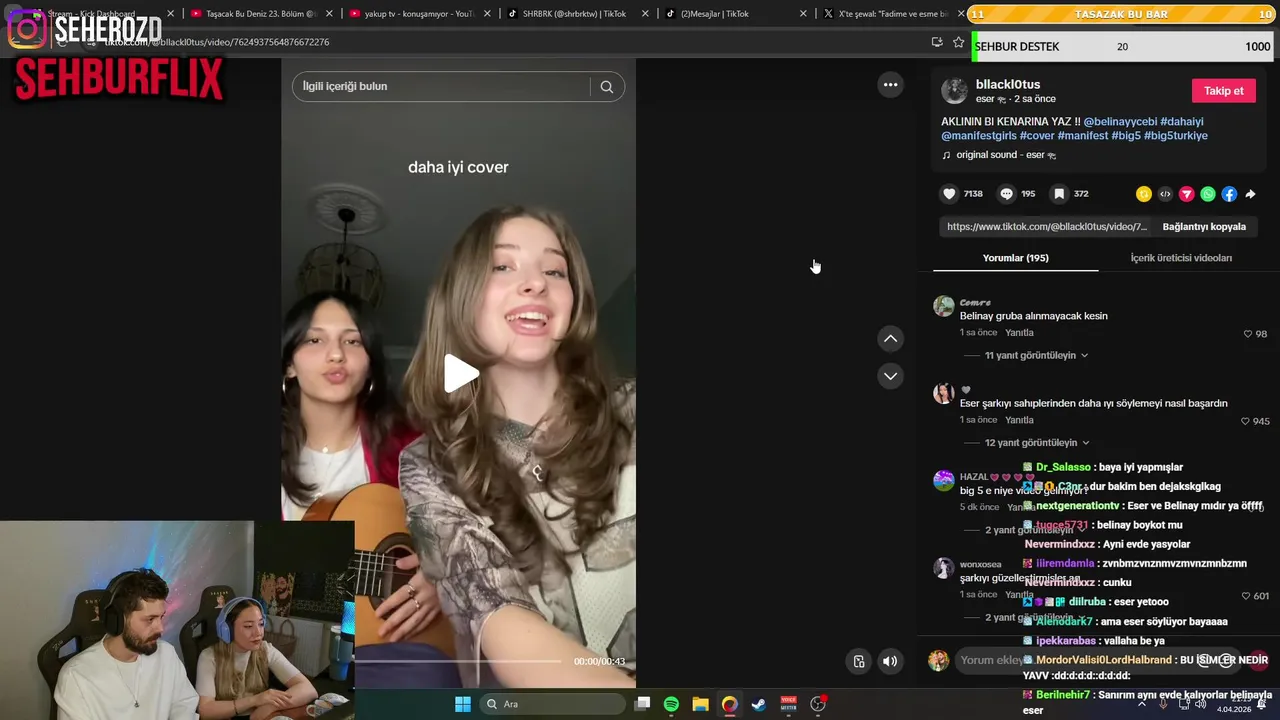Close the '(2)Mesajlar | TikTok' tab
The image size is (1280, 720).
tap(803, 14)
